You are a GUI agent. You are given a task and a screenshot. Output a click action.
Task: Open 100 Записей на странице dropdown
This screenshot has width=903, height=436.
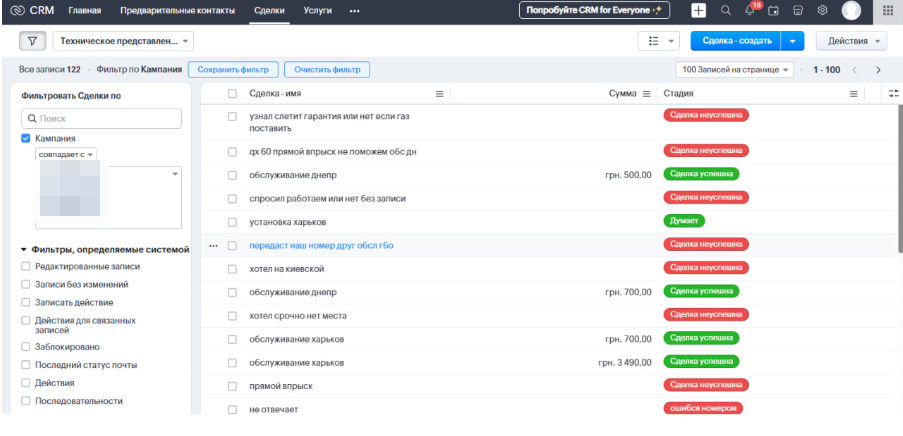(735, 70)
